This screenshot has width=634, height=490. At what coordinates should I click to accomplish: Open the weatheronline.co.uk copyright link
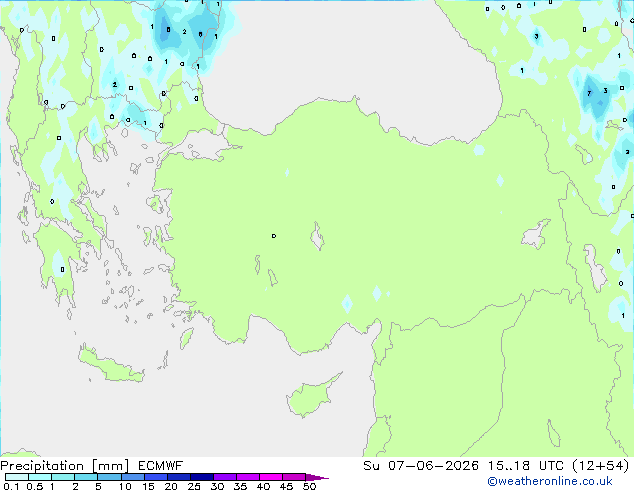click(550, 481)
